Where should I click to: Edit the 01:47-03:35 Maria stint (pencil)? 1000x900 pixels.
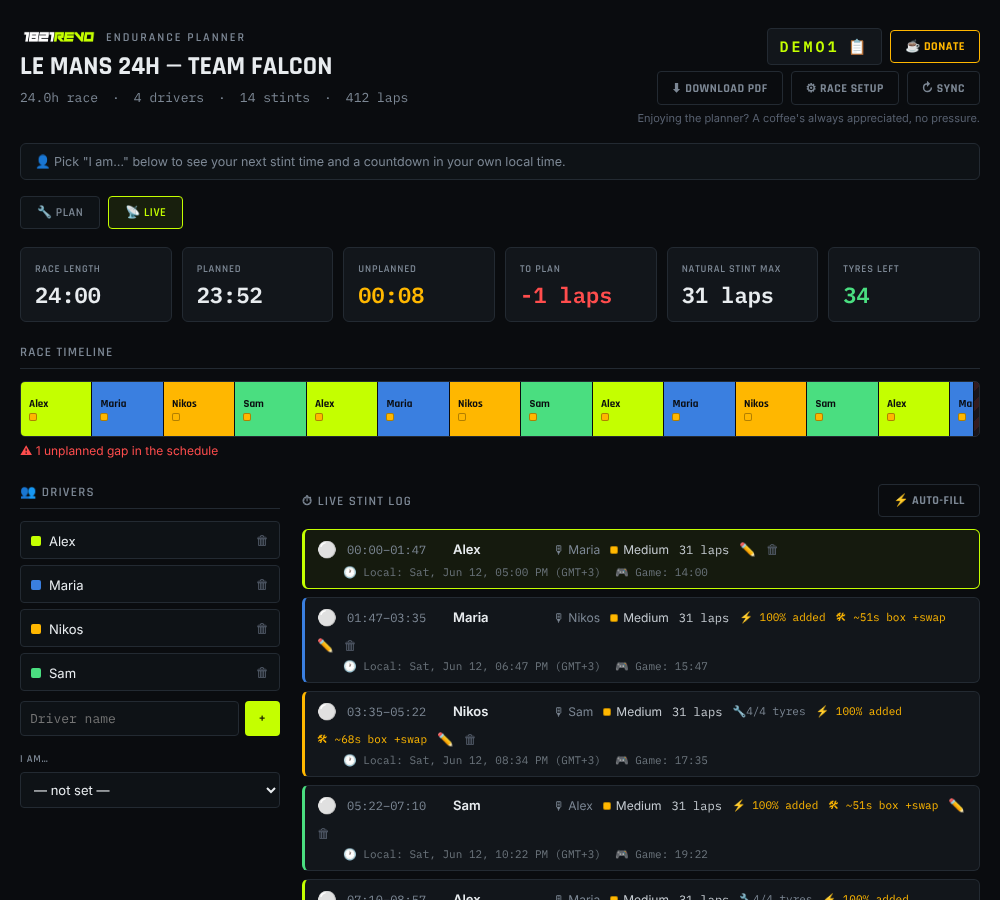tap(325, 645)
